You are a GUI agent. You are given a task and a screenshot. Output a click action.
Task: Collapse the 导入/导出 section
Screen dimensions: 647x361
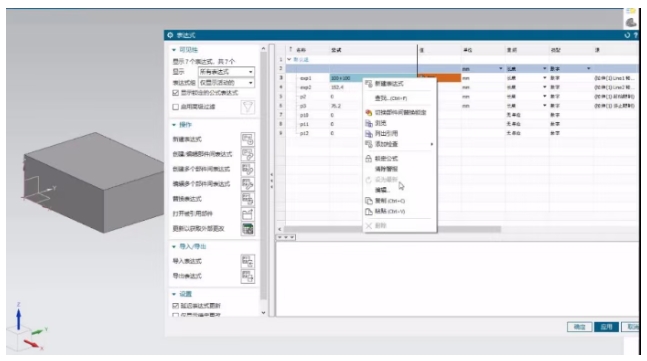[174, 247]
